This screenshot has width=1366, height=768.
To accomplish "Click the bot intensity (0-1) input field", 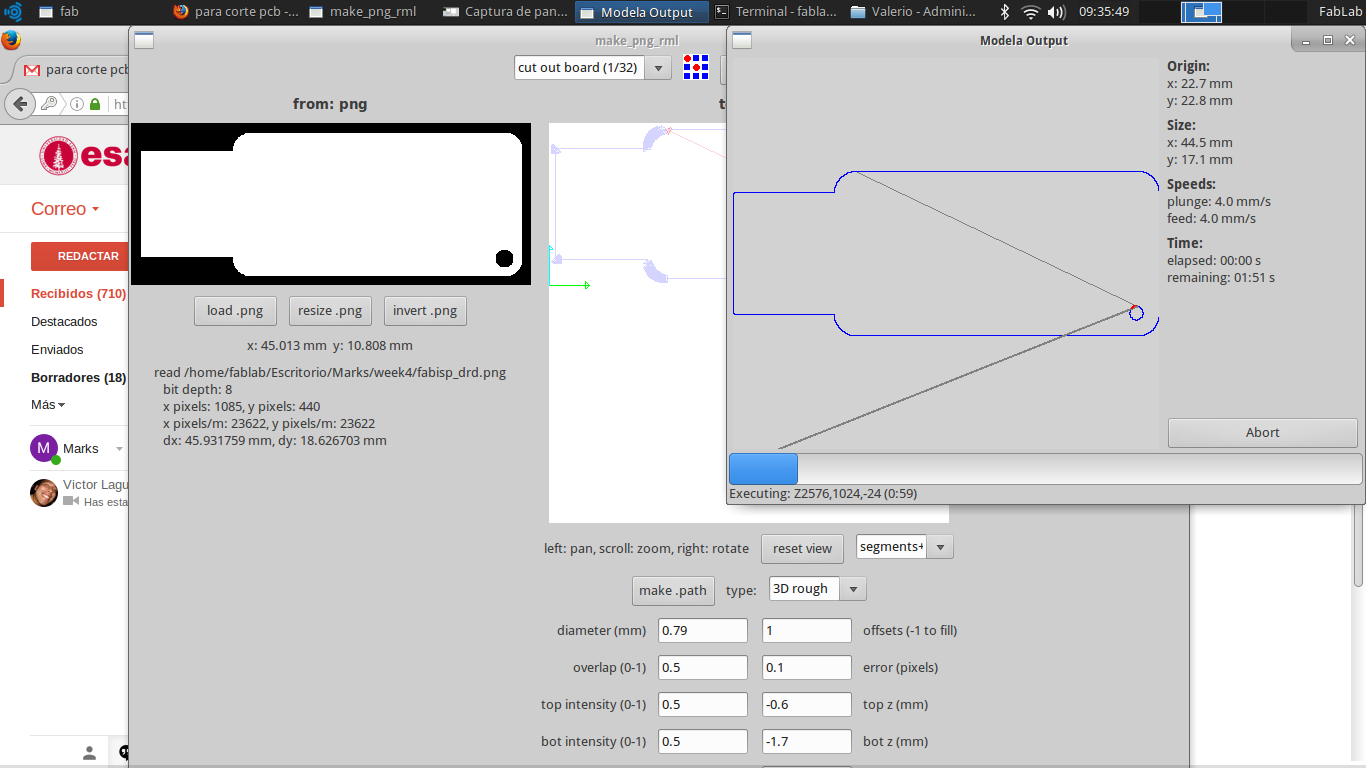I will tap(703, 742).
